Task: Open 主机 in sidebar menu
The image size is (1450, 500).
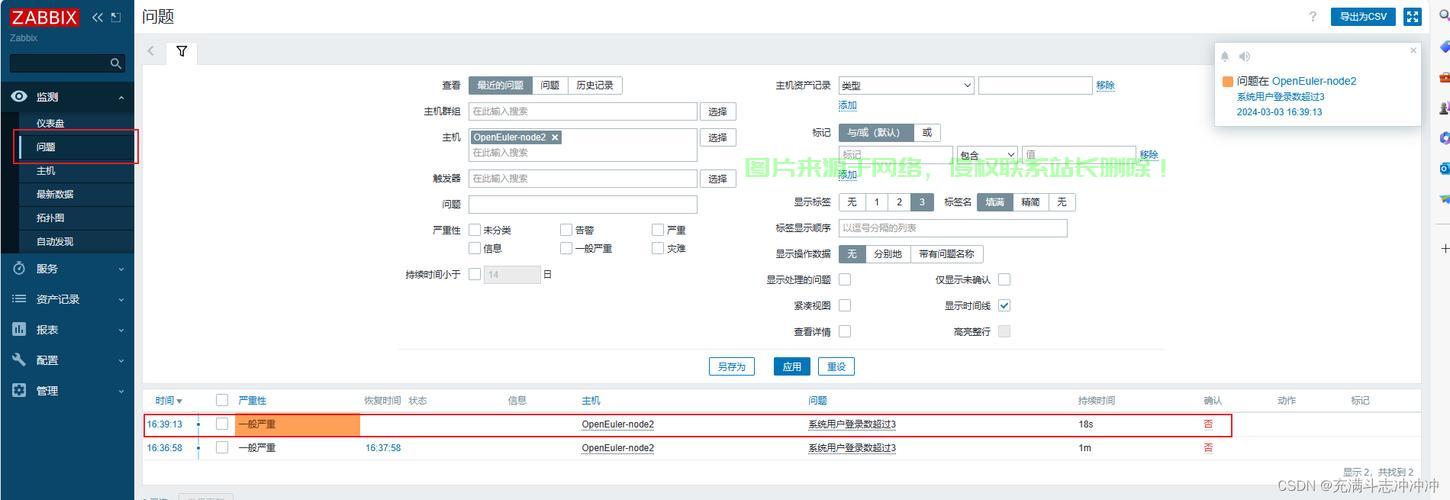Action: 46,171
